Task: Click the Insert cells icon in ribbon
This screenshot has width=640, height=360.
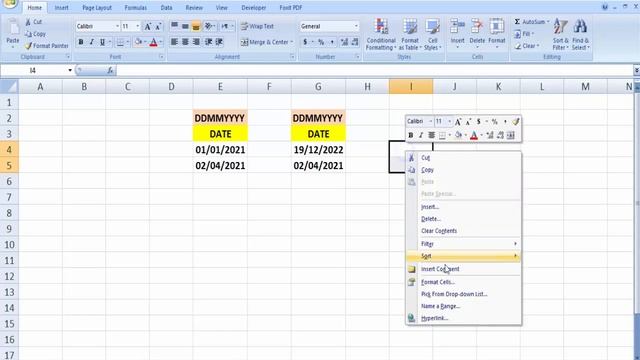Action: (457, 27)
